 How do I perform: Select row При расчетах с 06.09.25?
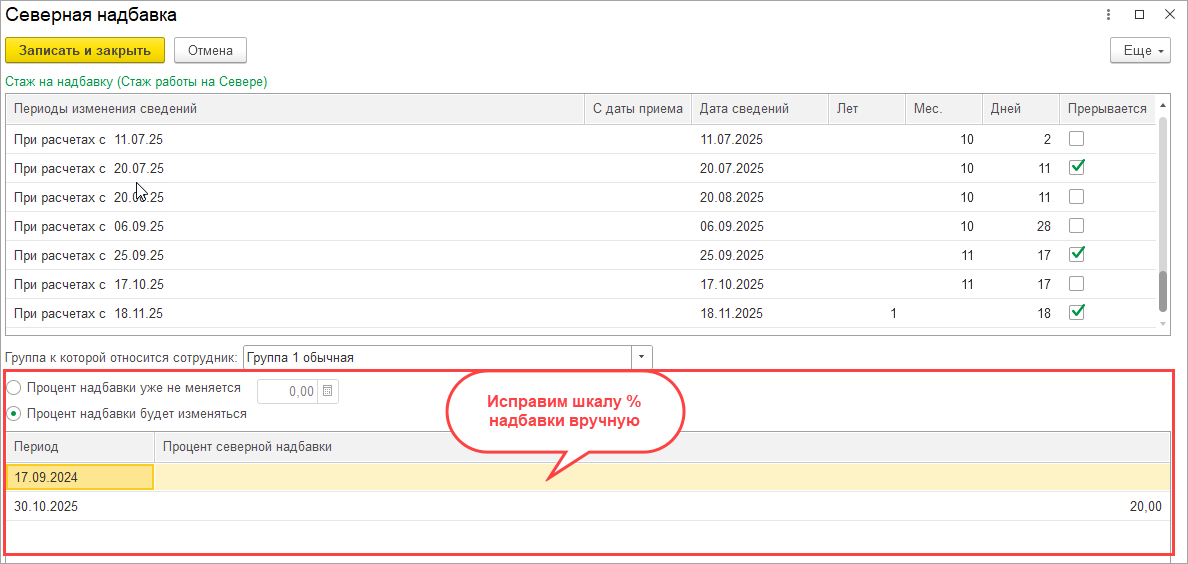coord(581,226)
